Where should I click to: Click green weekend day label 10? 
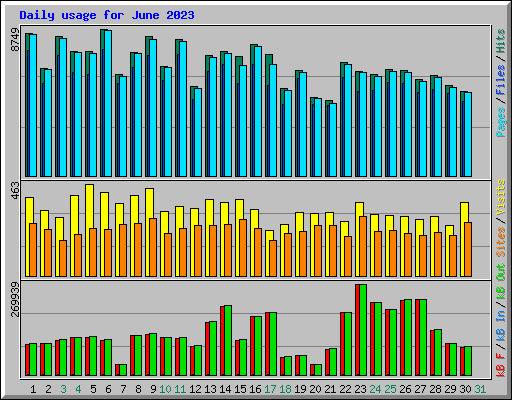coord(165,389)
